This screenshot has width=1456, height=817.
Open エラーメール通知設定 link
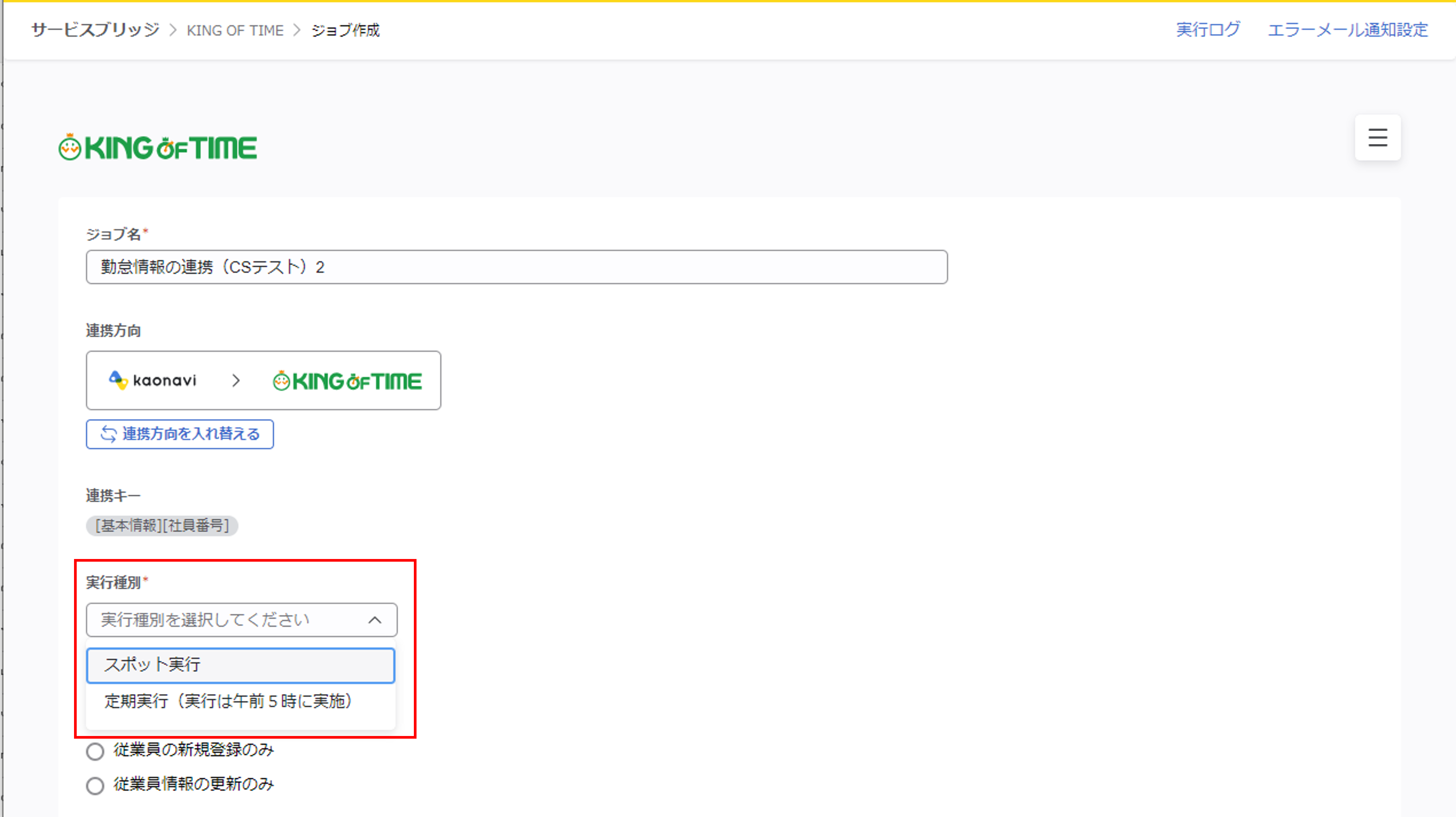coord(1348,30)
